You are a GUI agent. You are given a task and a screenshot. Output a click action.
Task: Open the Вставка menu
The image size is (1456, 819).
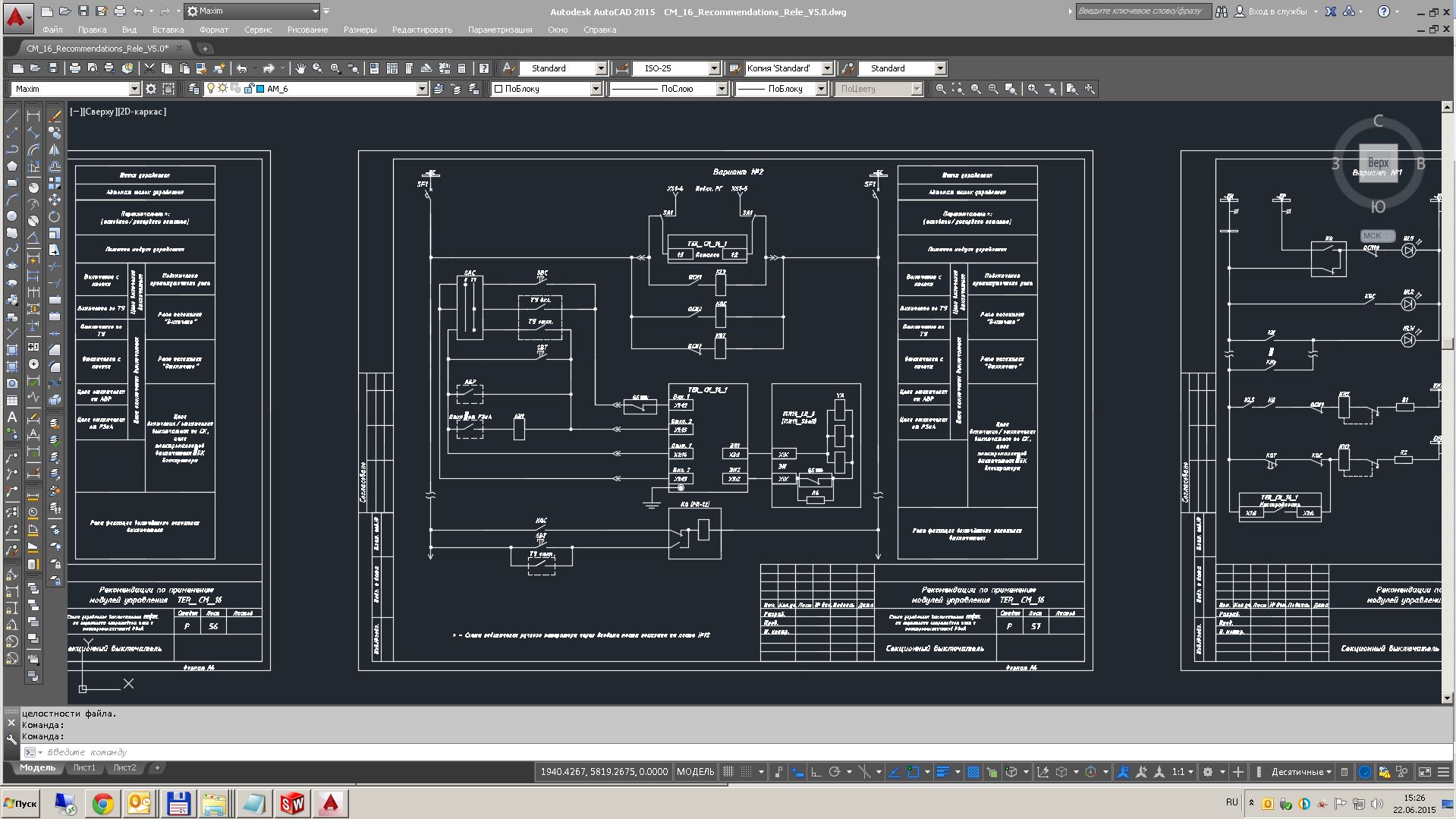coord(168,30)
